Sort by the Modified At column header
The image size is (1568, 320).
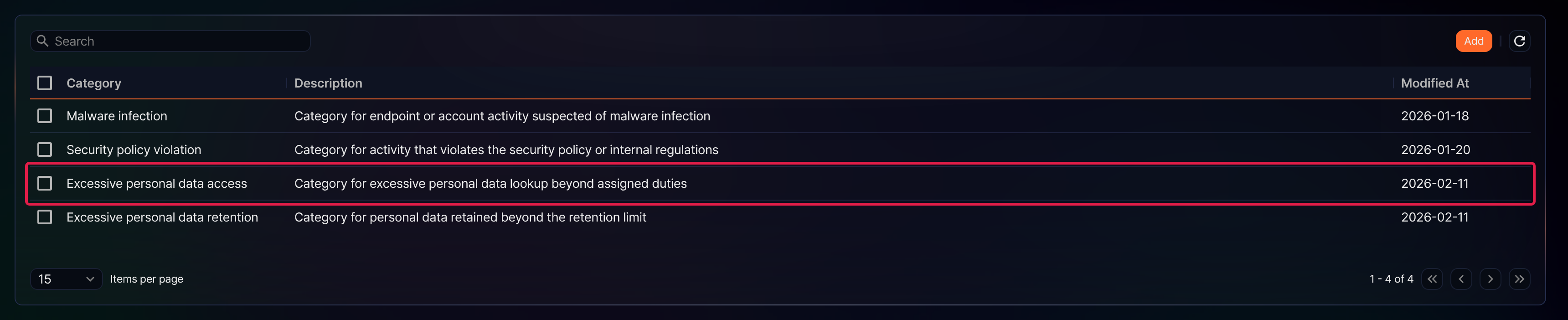[x=1435, y=83]
